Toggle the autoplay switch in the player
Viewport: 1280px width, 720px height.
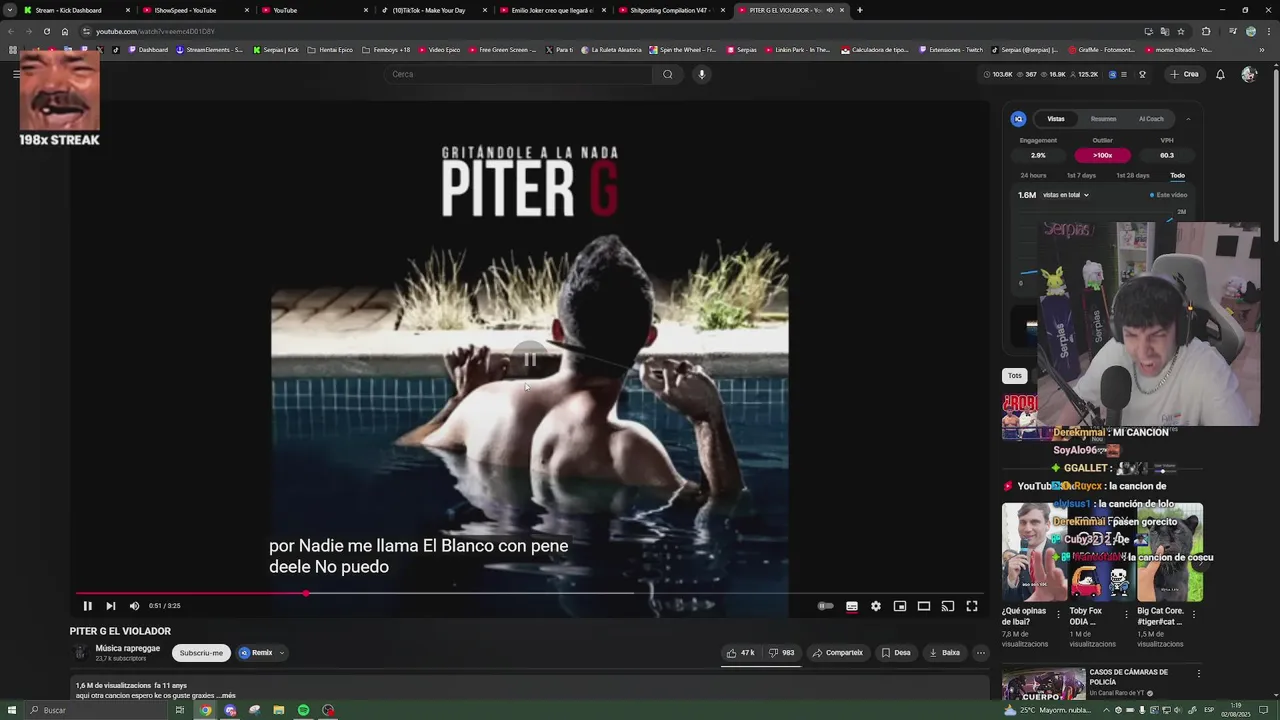point(825,606)
